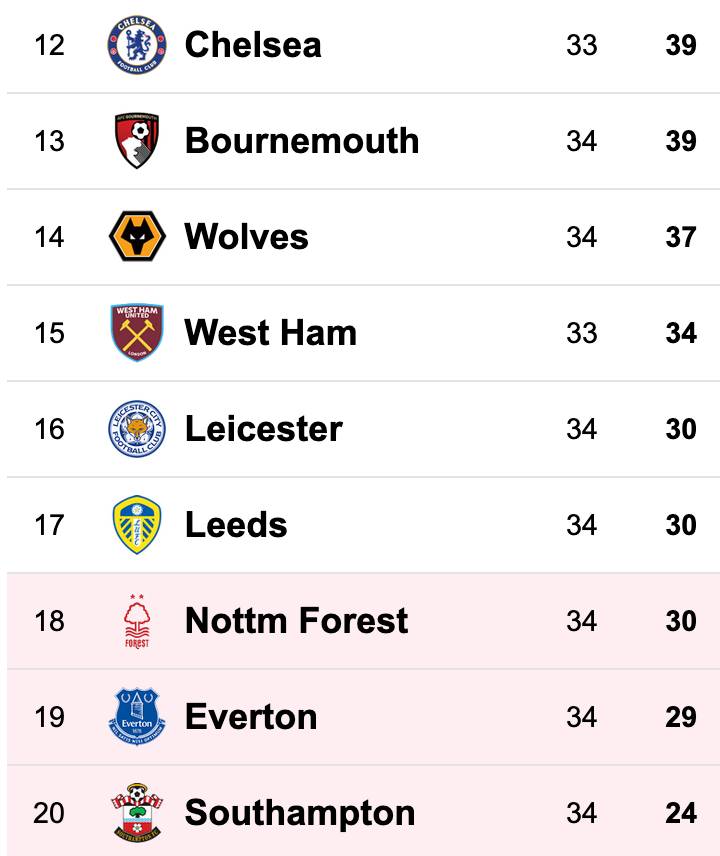Viewport: 720px width, 856px height.
Task: Click the Wolves wolf-head badge
Action: click(x=137, y=236)
